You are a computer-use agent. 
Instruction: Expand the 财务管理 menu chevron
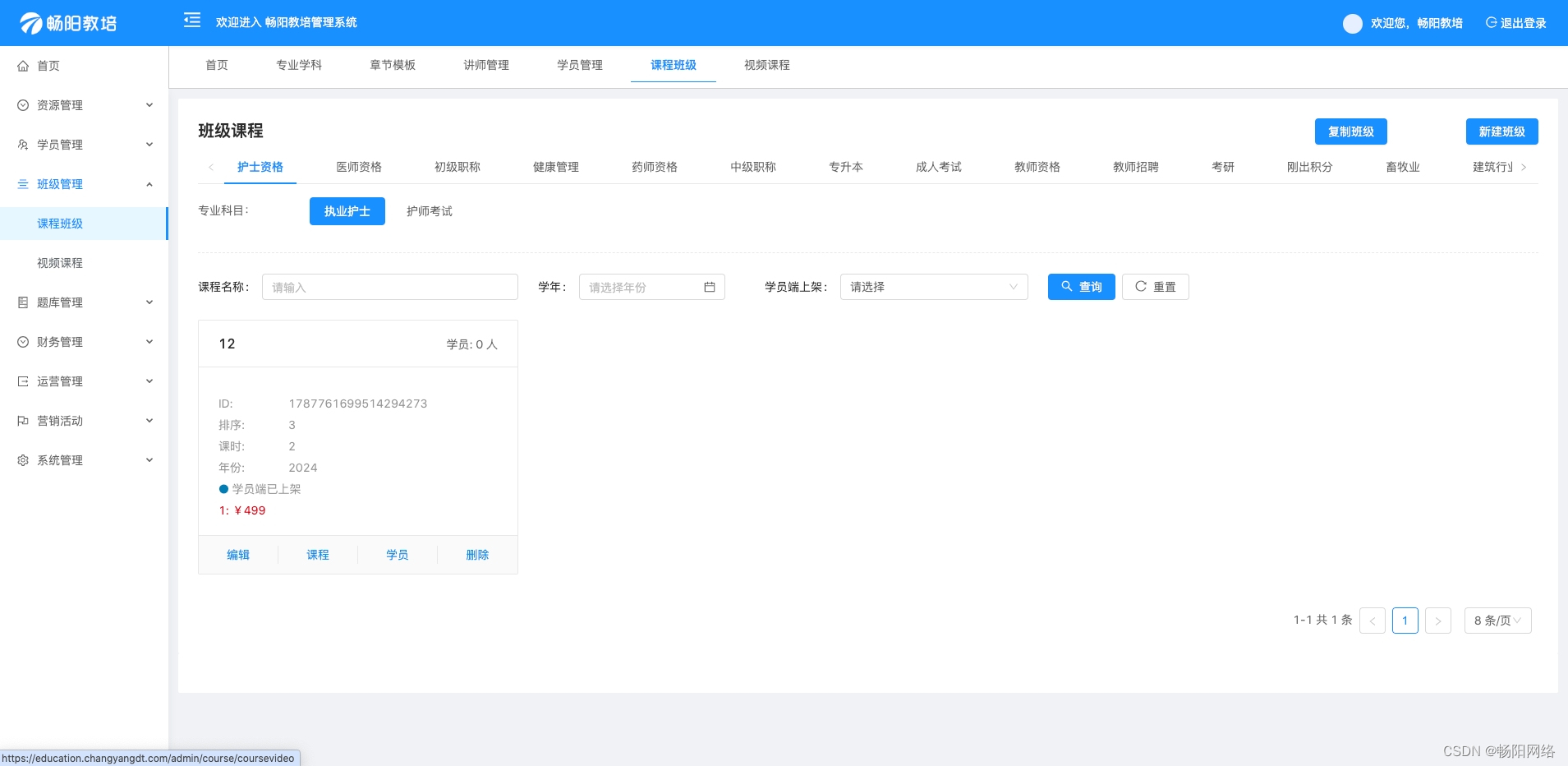149,342
